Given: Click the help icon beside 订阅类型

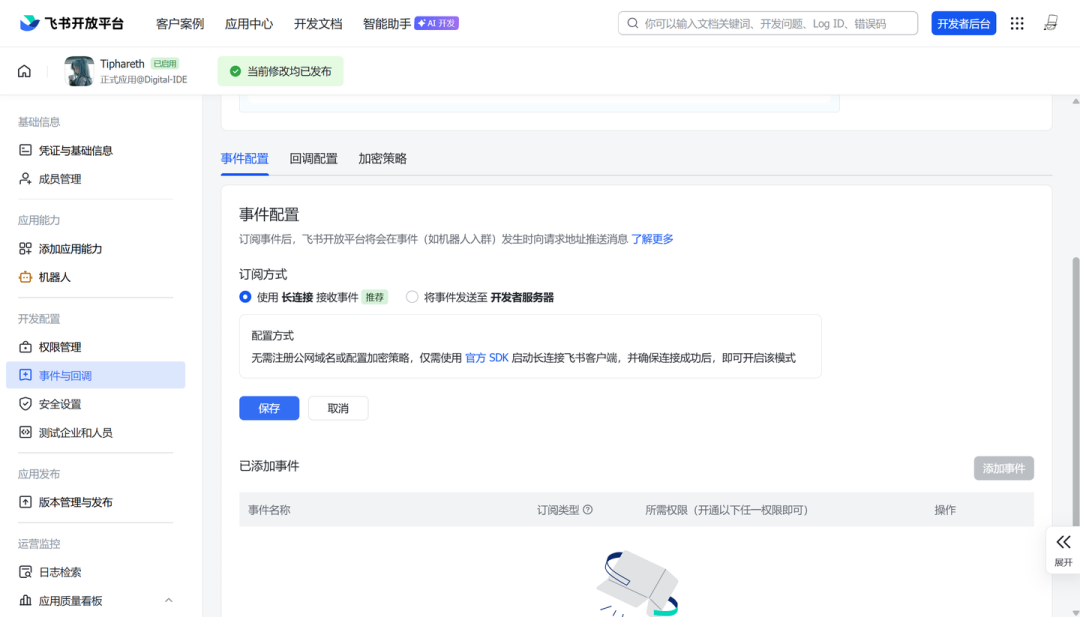Looking at the screenshot, I should (588, 510).
